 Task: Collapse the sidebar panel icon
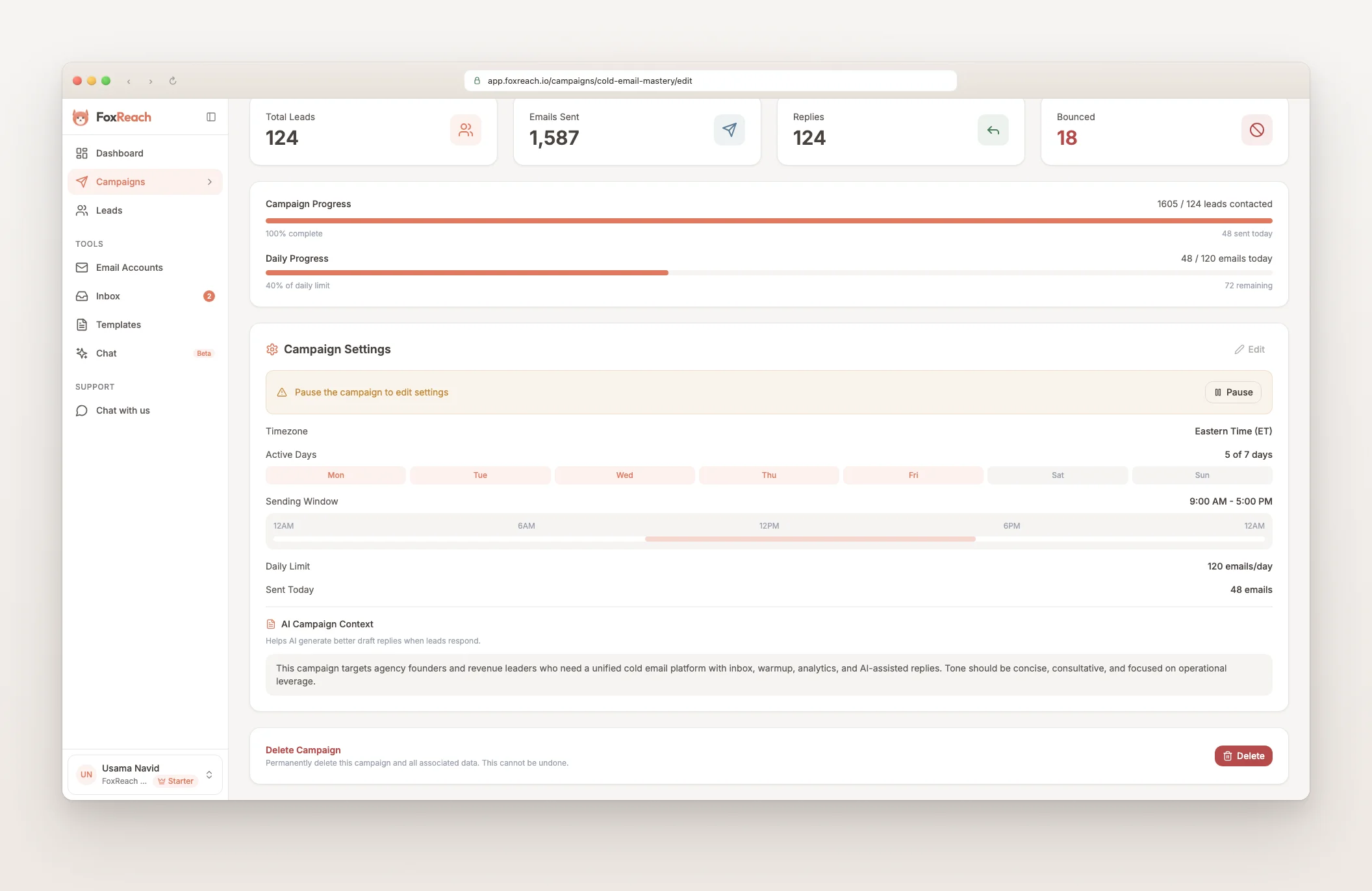(211, 117)
